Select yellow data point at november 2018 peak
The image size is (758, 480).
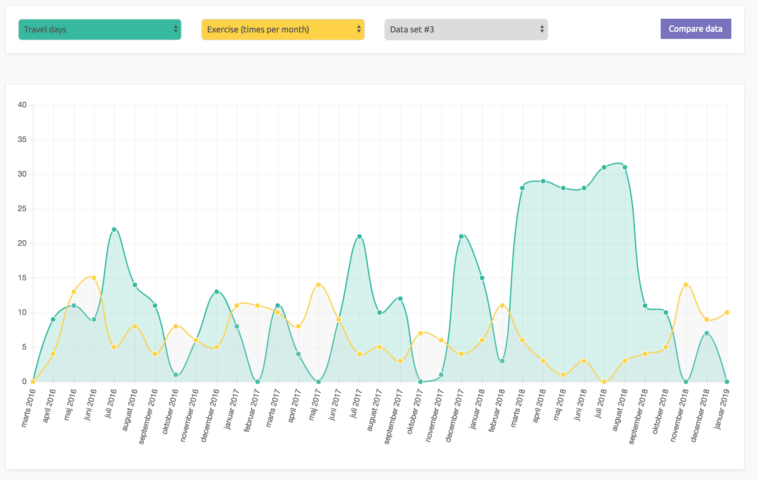point(686,285)
